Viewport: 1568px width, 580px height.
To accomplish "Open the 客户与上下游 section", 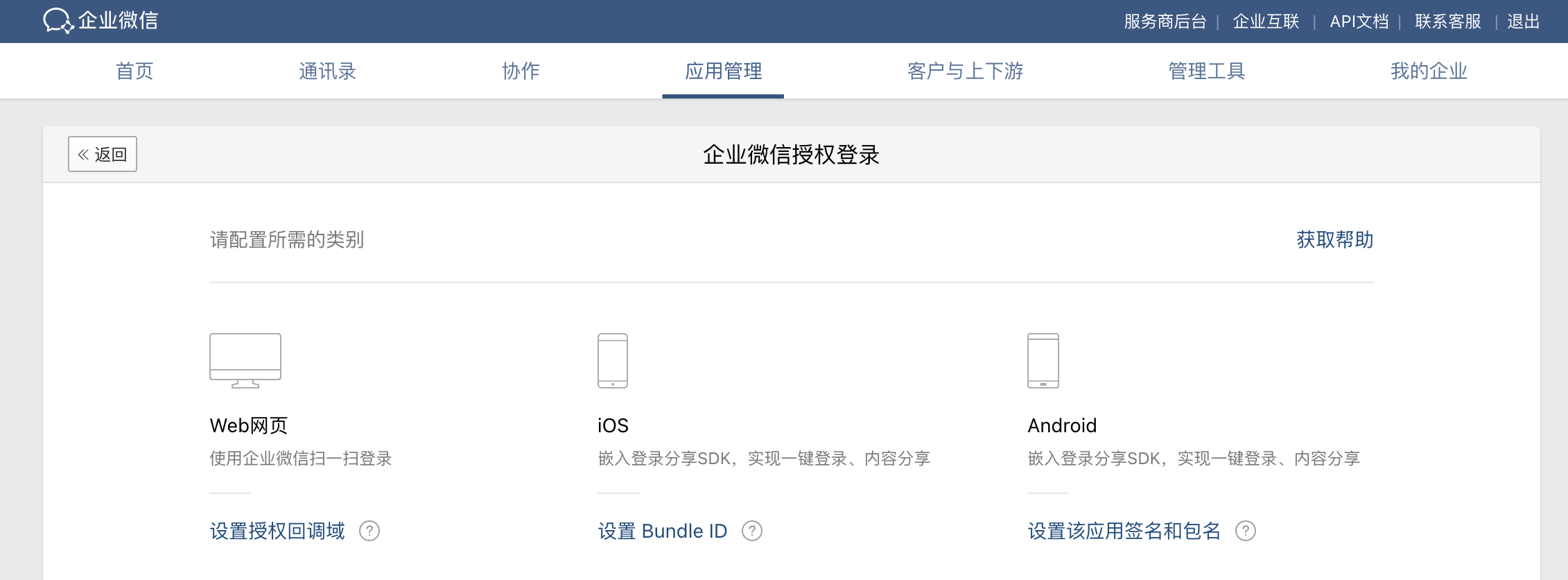I will [966, 70].
